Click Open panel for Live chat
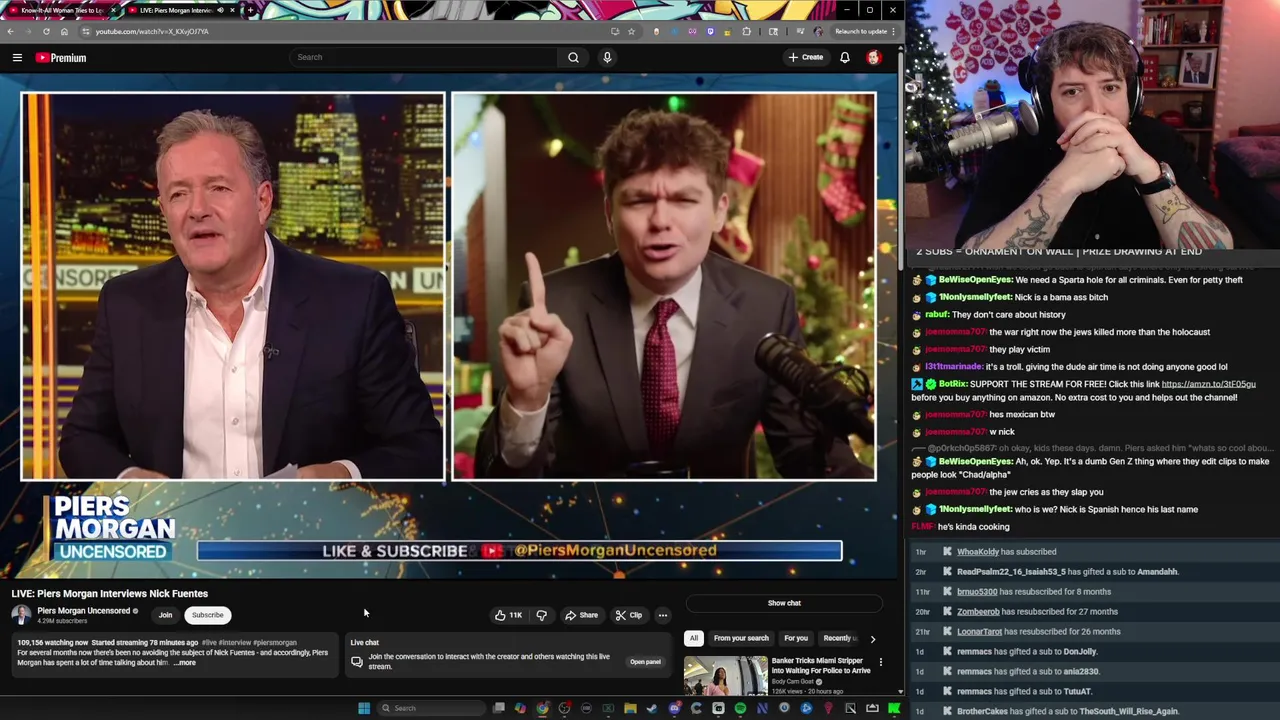The height and width of the screenshot is (720, 1280). pos(645,662)
